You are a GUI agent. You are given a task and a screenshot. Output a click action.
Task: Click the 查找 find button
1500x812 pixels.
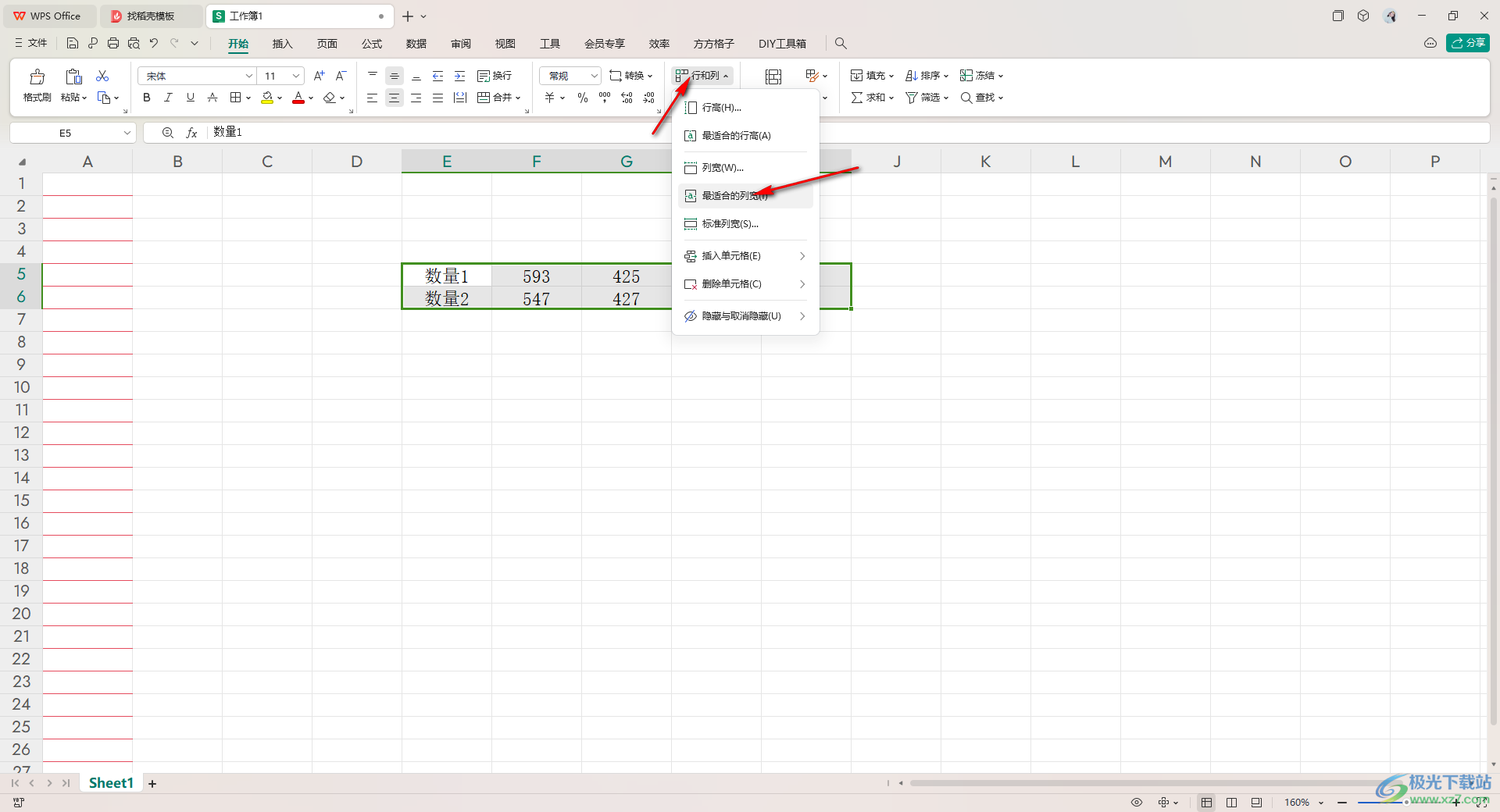[981, 98]
